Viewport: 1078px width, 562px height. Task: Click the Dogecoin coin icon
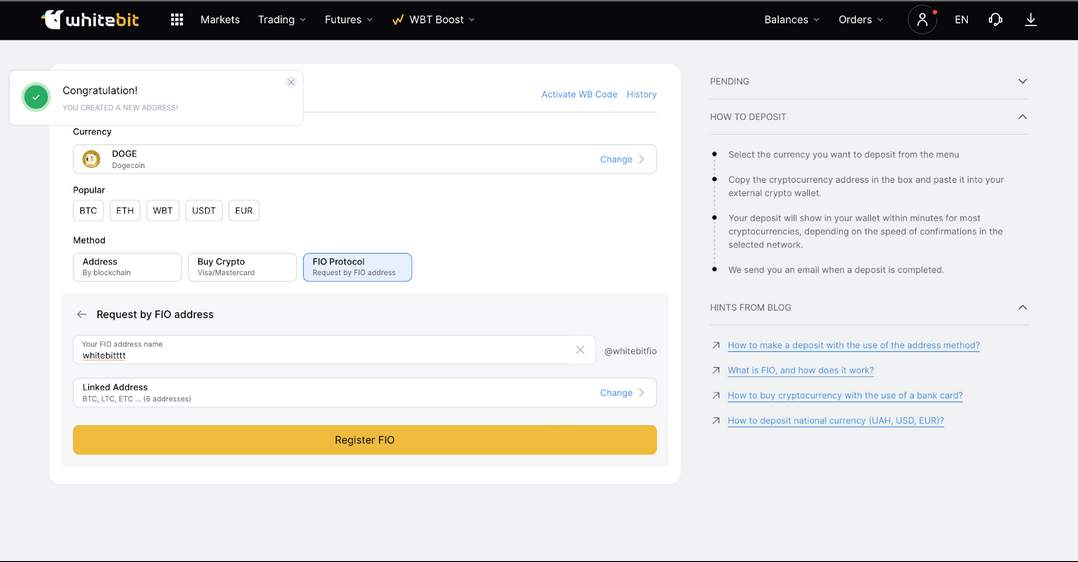click(91, 159)
